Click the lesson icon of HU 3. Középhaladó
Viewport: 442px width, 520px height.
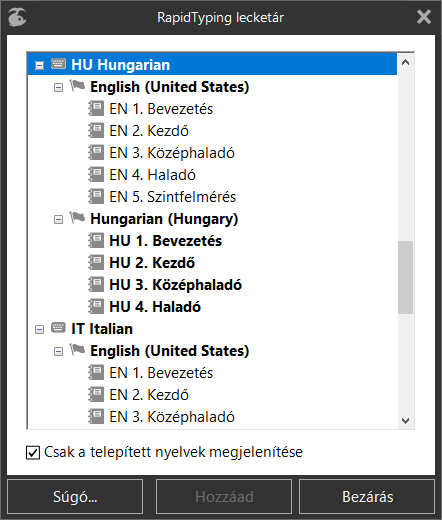pos(96,284)
